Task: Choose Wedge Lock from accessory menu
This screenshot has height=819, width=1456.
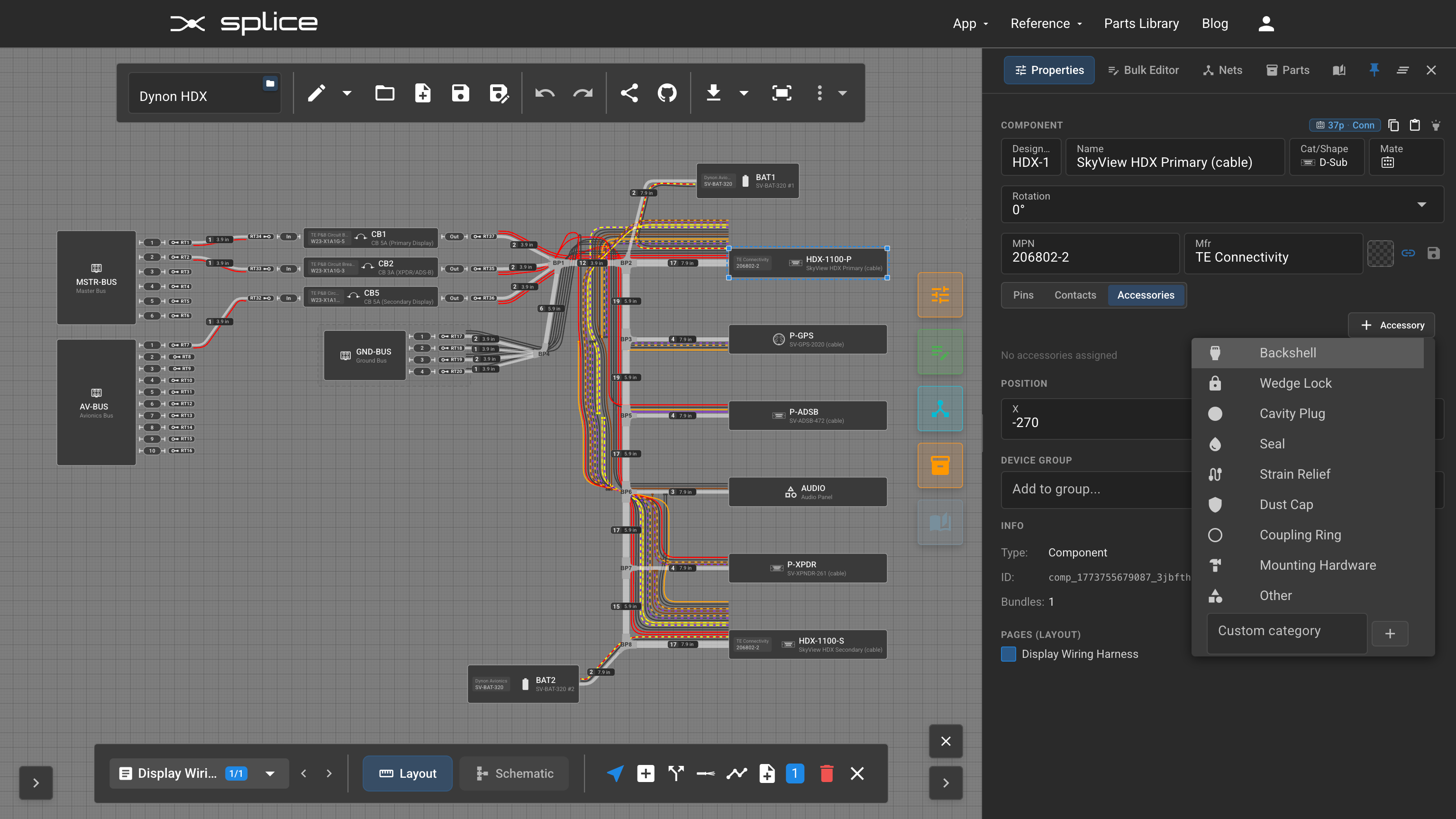Action: point(1307,383)
